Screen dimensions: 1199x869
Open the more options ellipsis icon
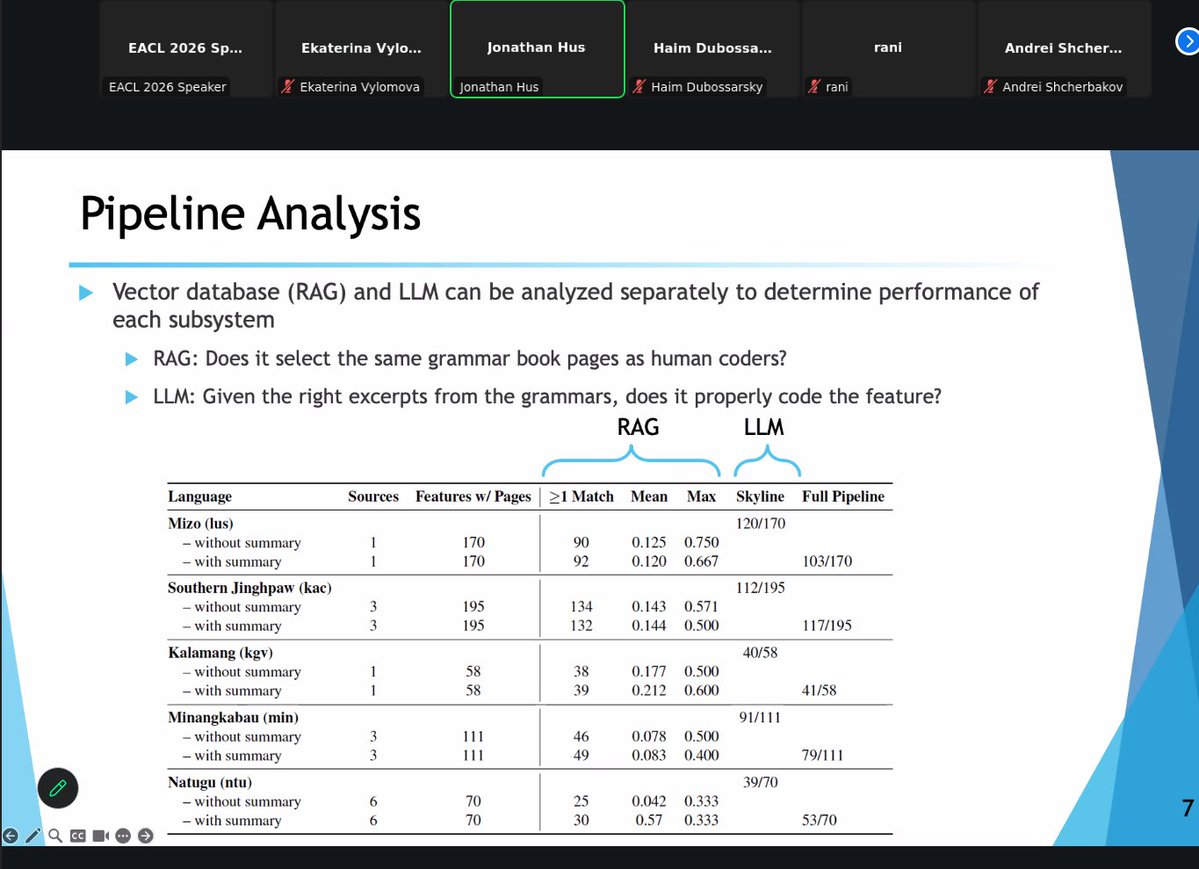[x=123, y=836]
